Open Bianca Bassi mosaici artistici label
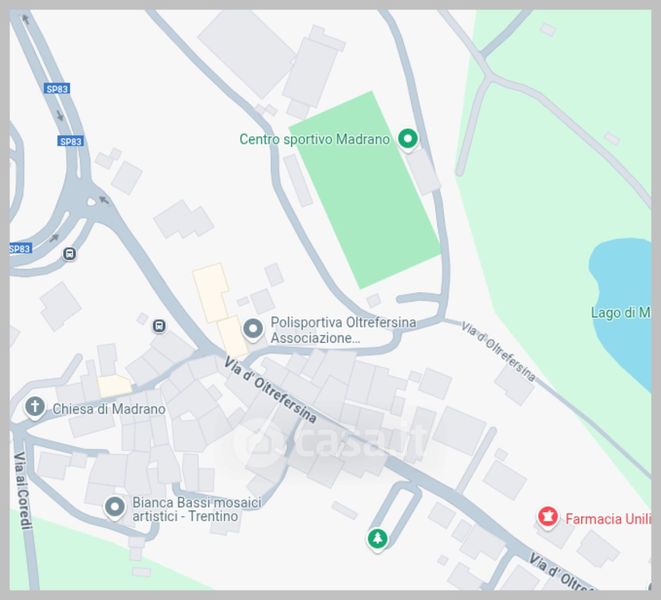661x600 pixels. 197,509
